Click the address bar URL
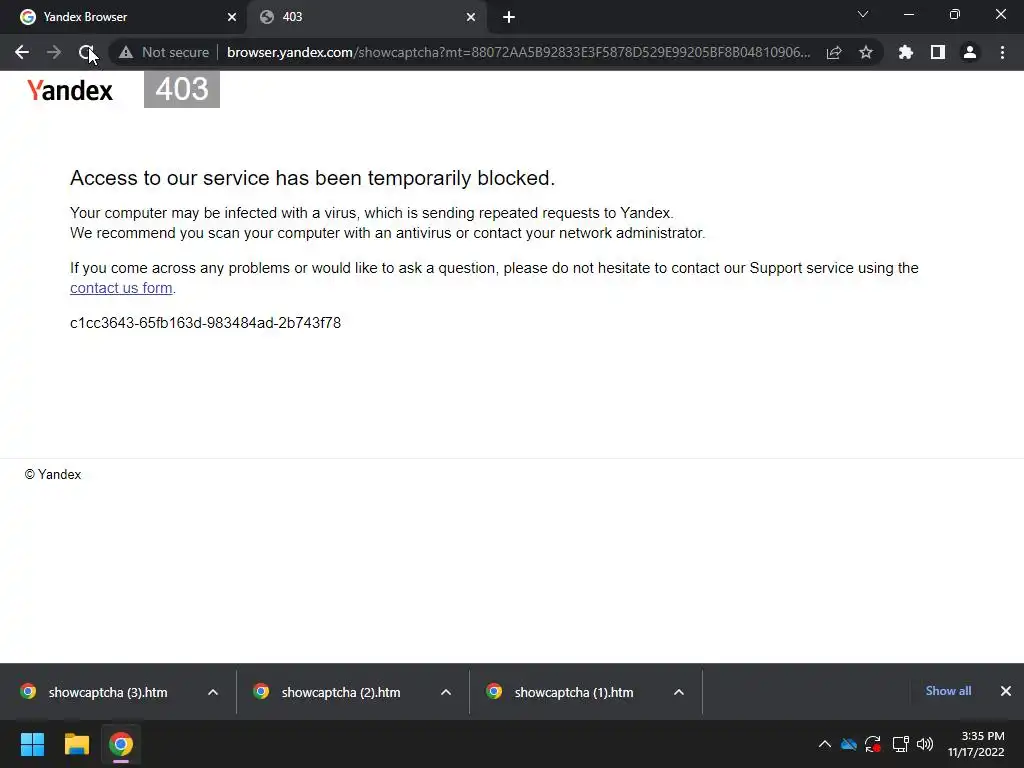The image size is (1024, 768). [x=519, y=52]
